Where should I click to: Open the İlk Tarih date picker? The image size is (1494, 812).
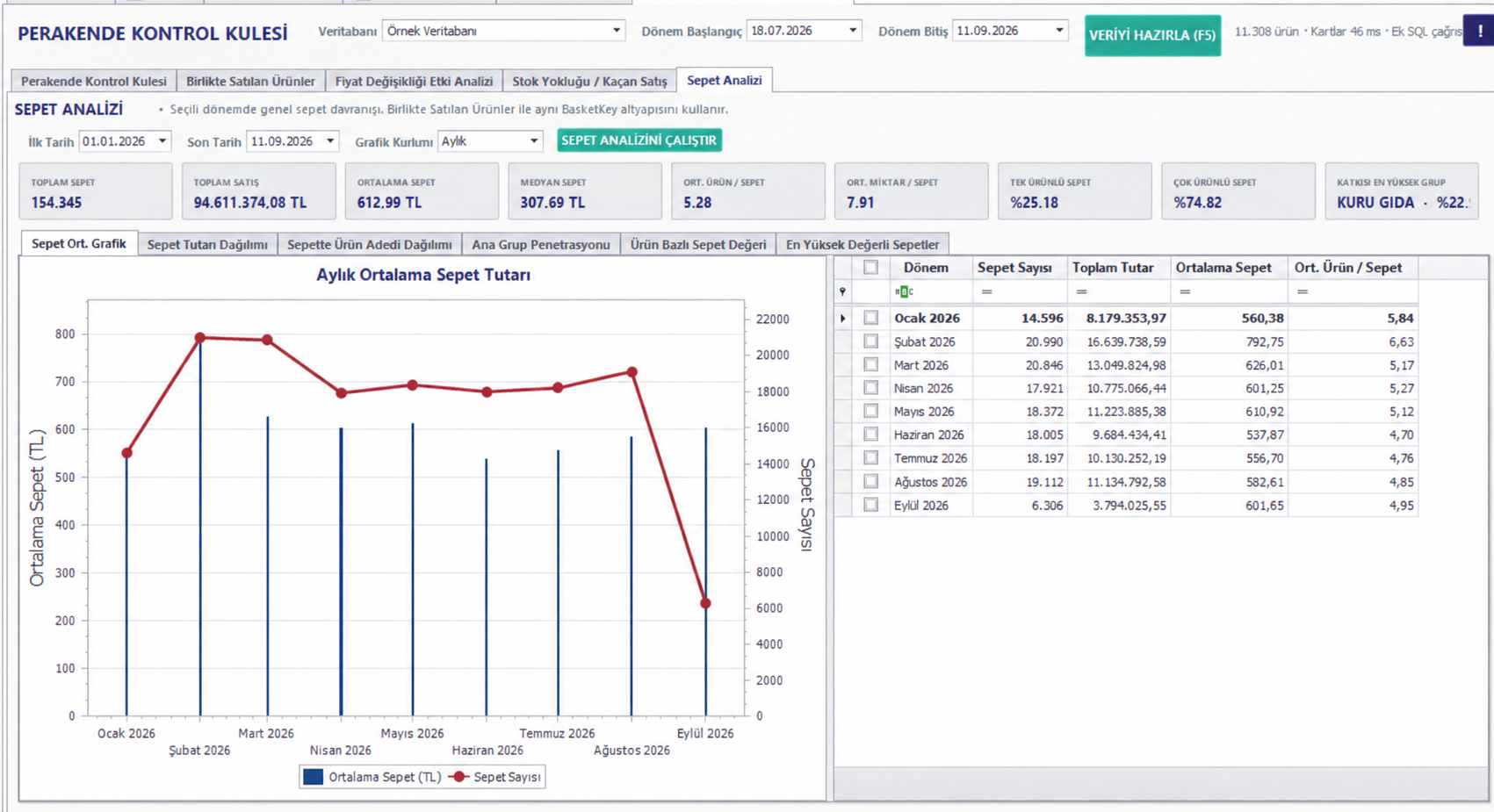(162, 141)
